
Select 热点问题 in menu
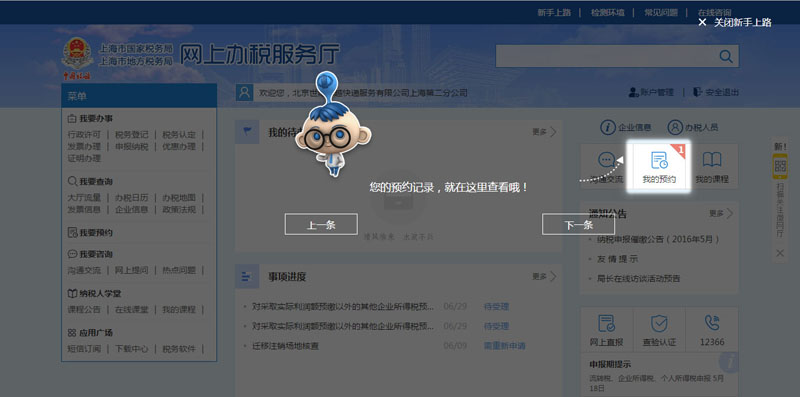179,270
